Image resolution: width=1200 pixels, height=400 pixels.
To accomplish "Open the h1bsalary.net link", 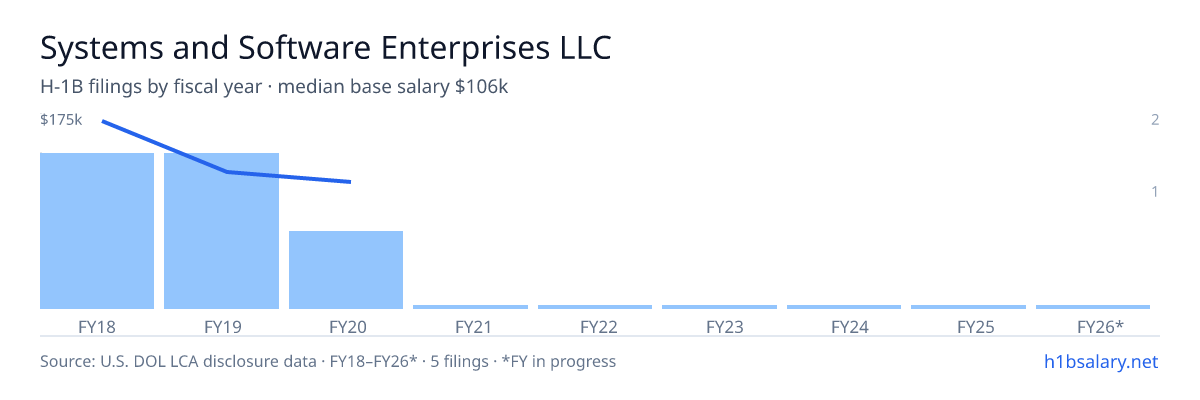I will pos(1100,361).
